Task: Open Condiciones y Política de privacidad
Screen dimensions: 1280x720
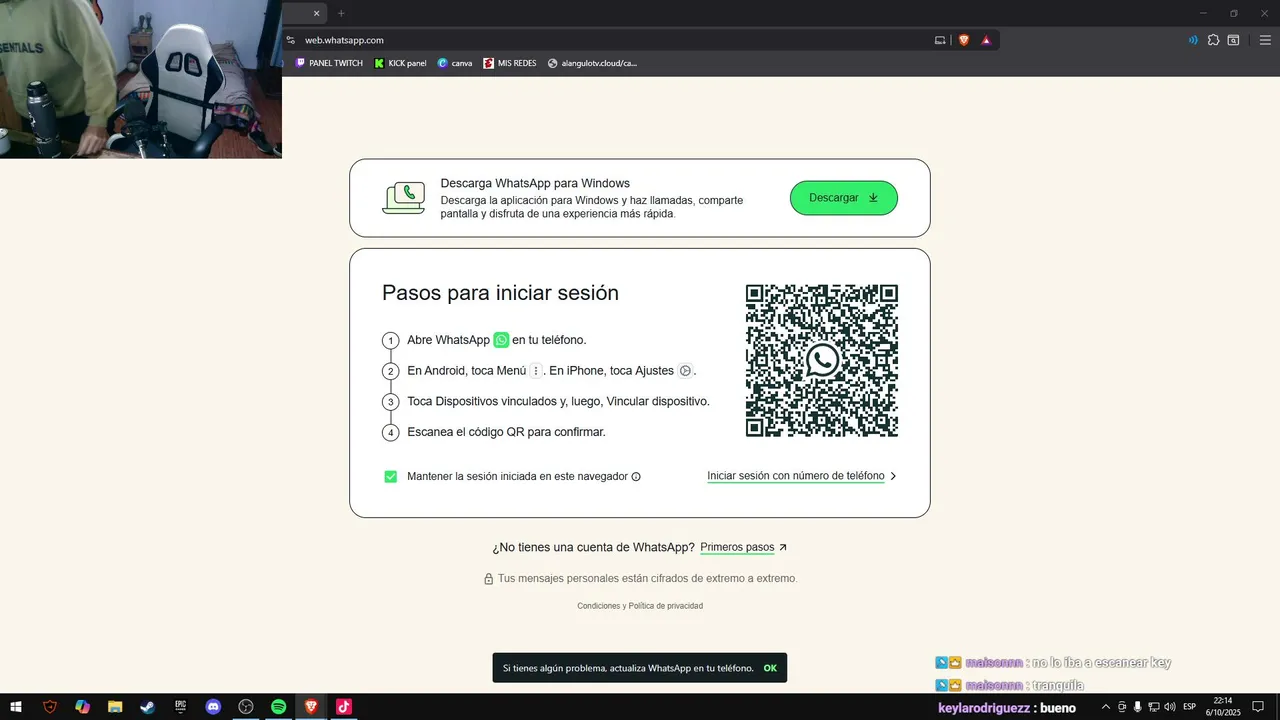Action: click(640, 606)
